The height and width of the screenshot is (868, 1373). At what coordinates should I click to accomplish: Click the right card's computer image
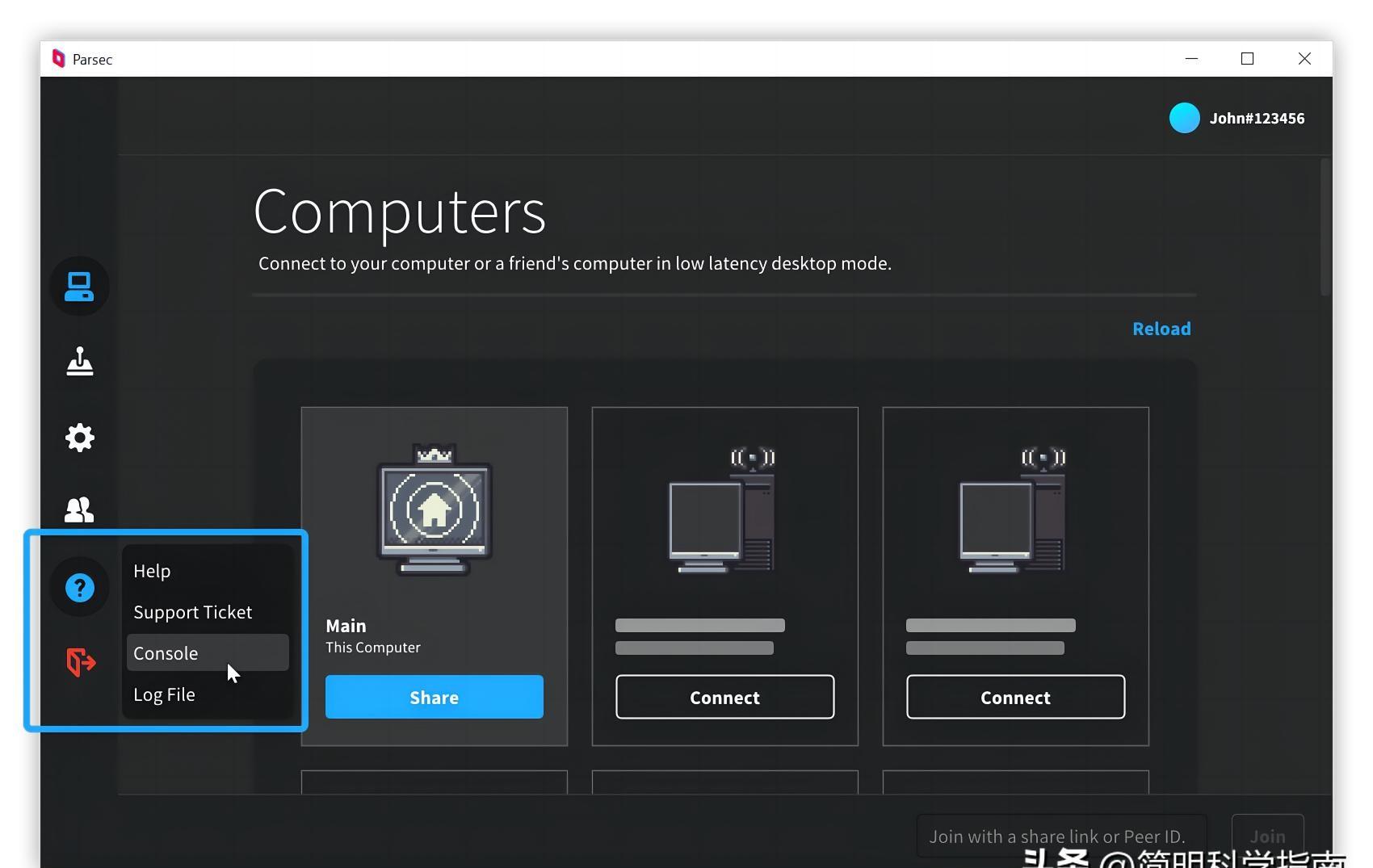1012,510
